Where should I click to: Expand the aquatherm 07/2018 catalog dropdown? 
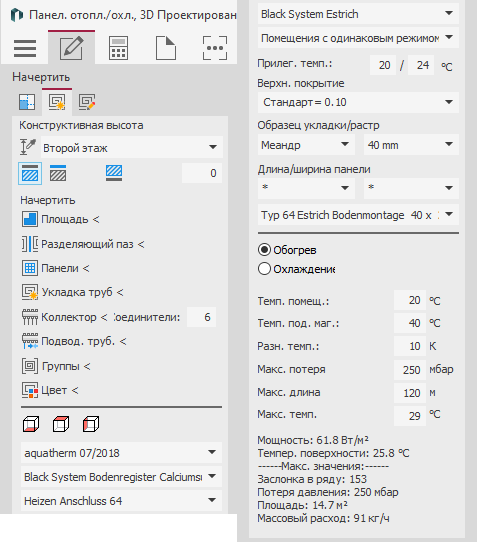point(121,452)
